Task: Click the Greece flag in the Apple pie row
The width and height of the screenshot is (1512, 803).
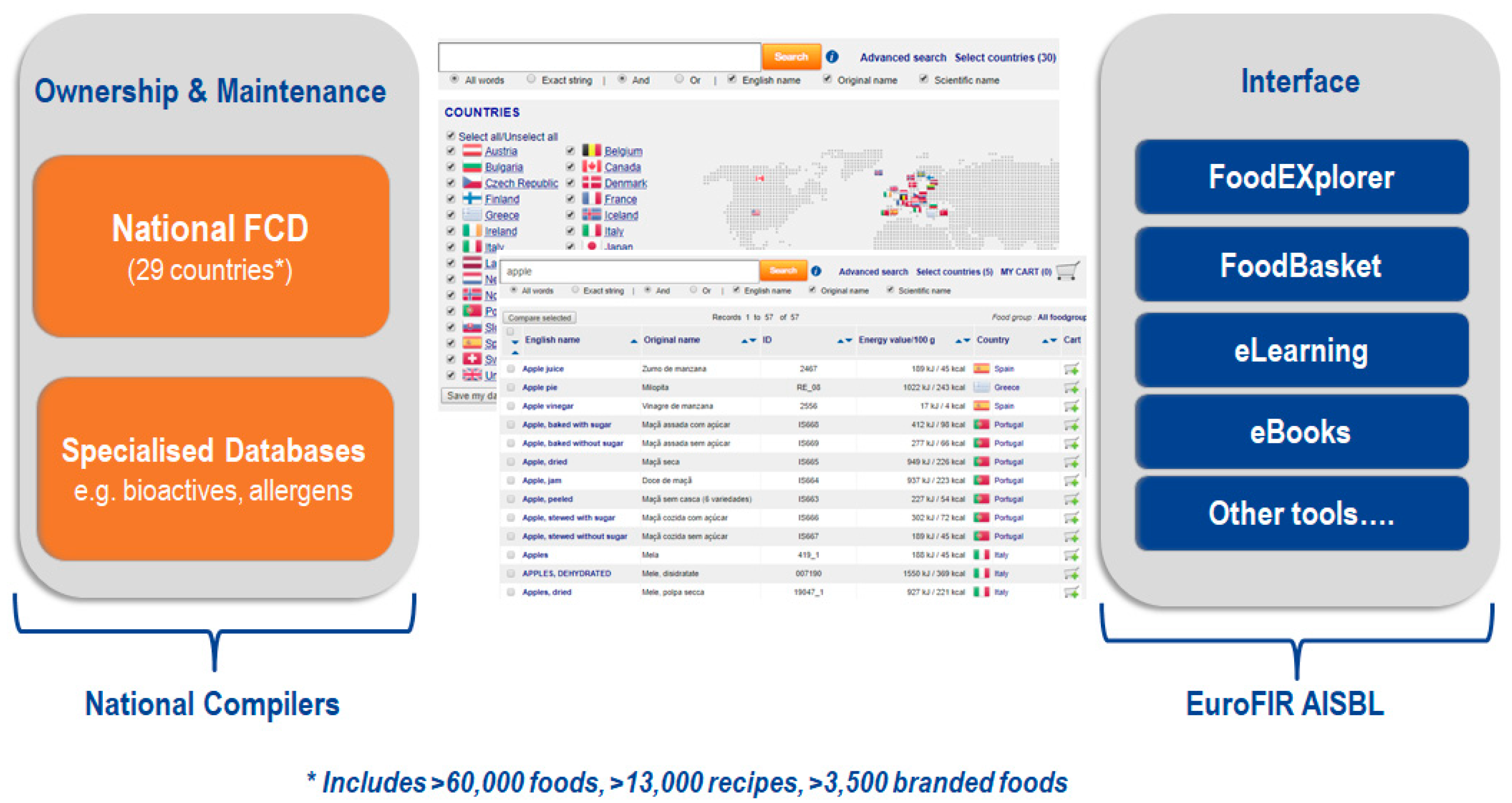Action: pos(982,387)
